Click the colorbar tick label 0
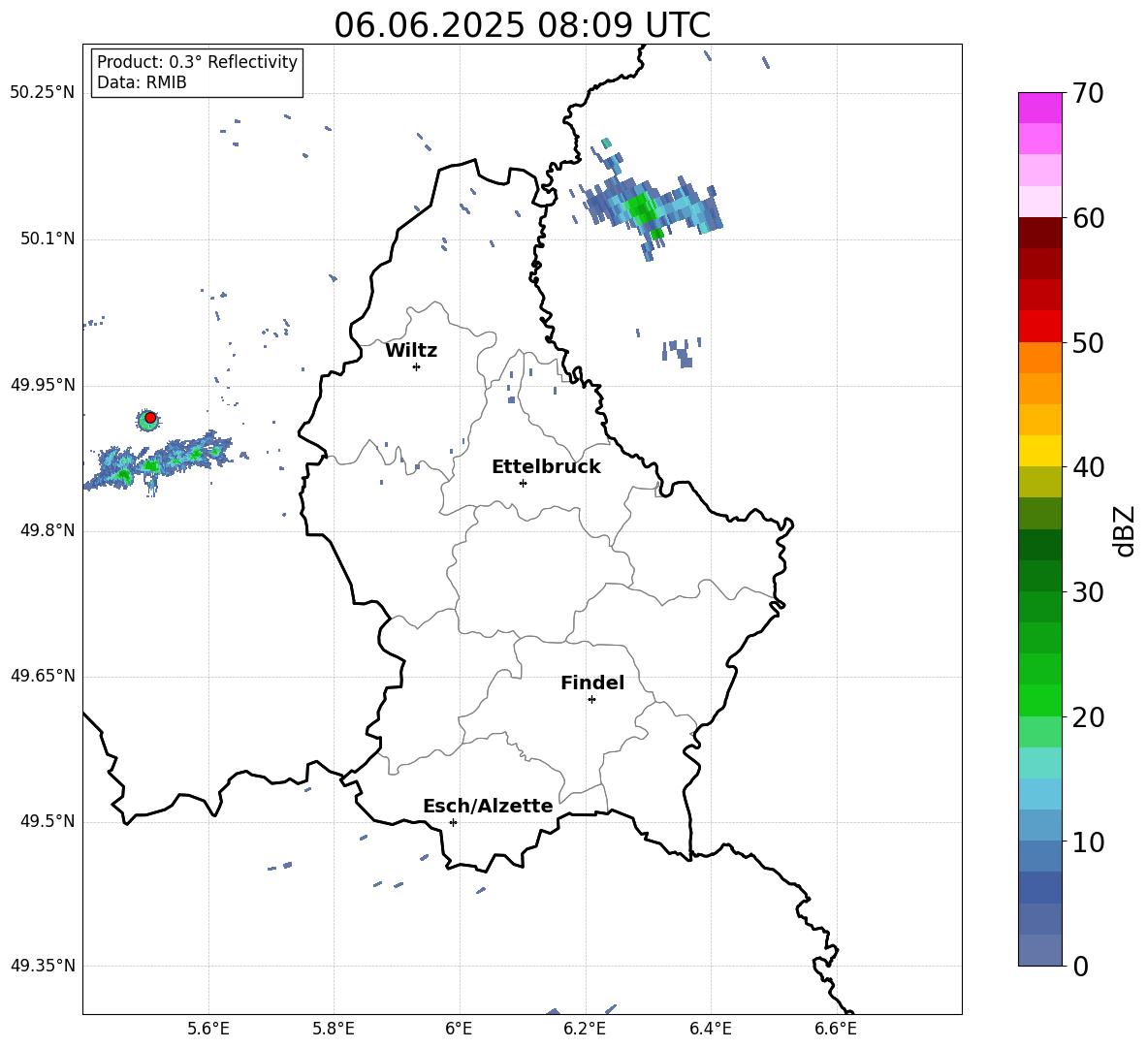1148x1048 pixels. pyautogui.click(x=1080, y=966)
